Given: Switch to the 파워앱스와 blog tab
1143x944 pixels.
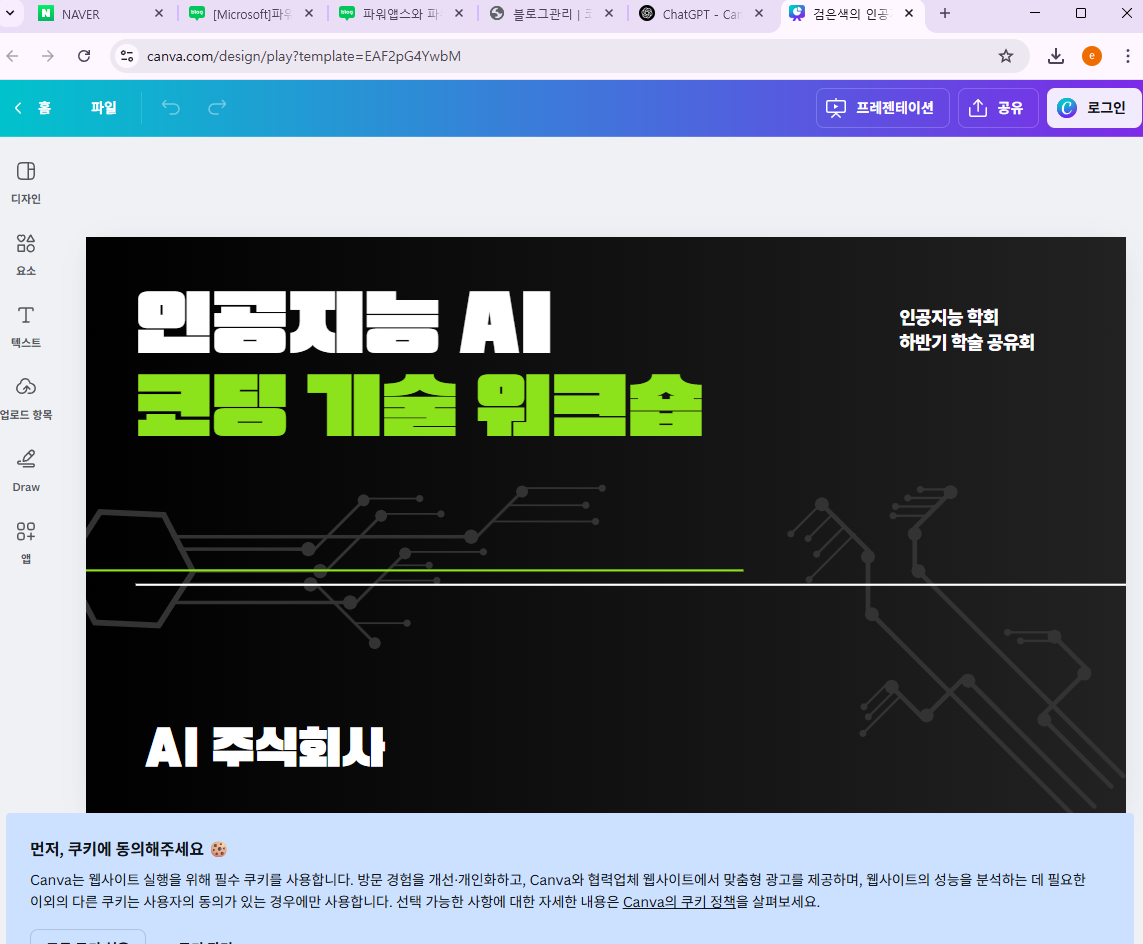Looking at the screenshot, I should [x=401, y=14].
